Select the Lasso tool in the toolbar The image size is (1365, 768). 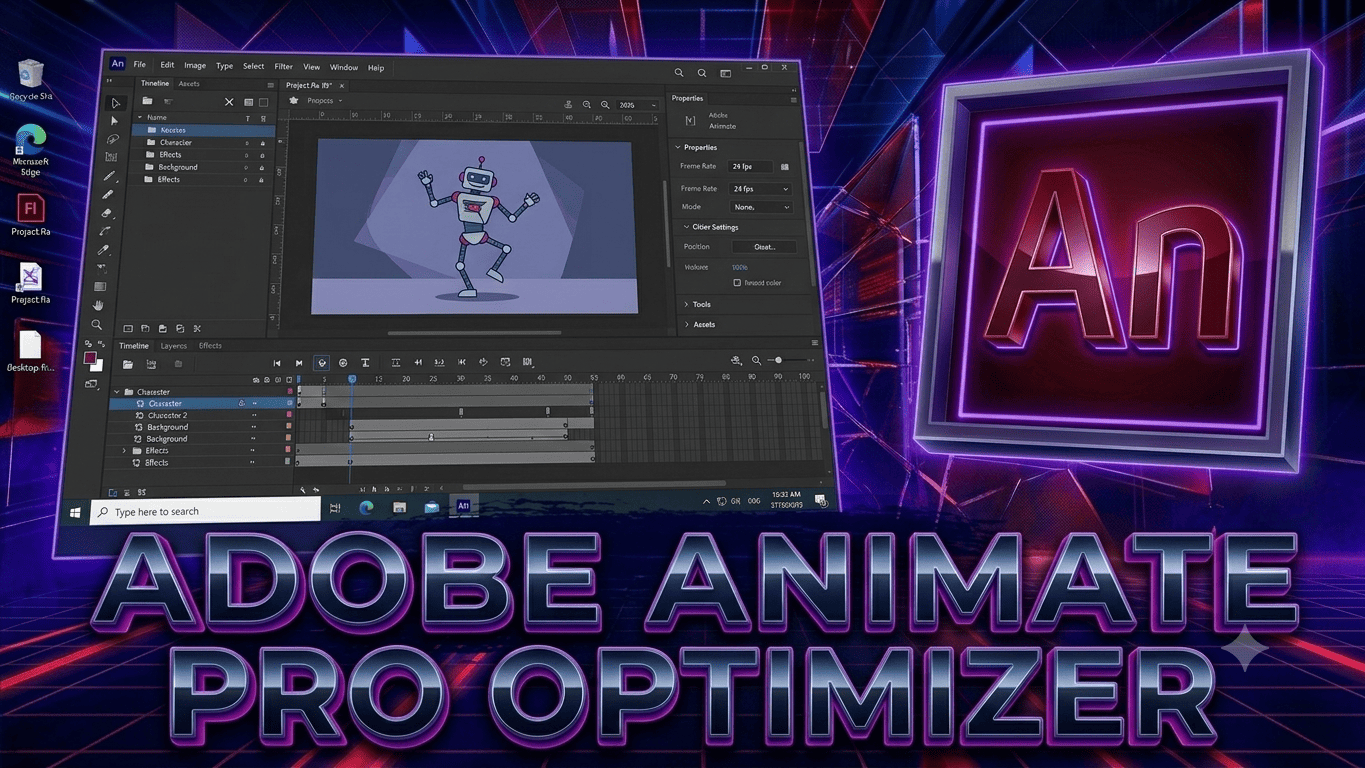coord(113,140)
